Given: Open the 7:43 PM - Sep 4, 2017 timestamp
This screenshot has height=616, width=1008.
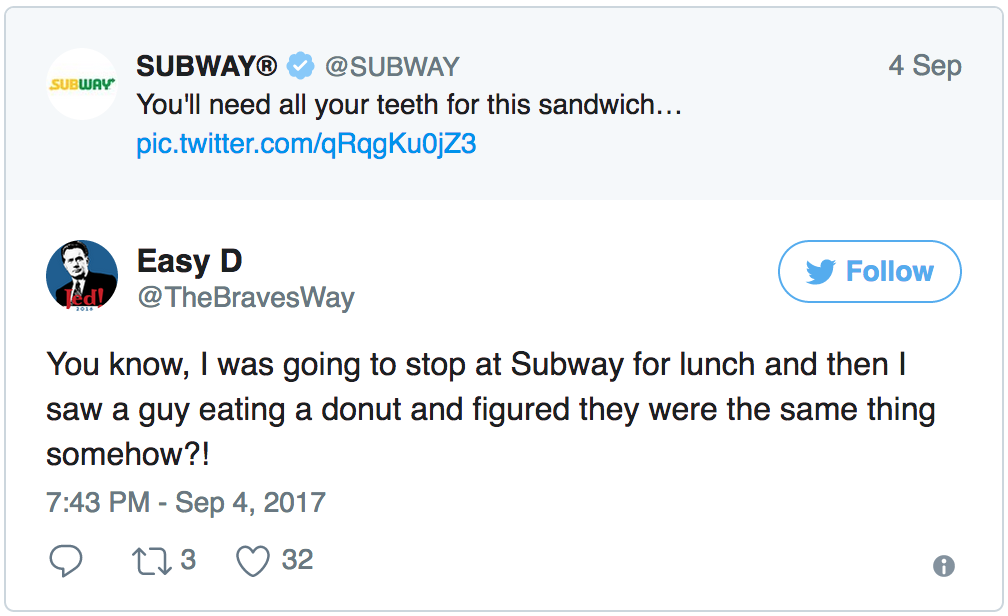Looking at the screenshot, I should click(186, 501).
